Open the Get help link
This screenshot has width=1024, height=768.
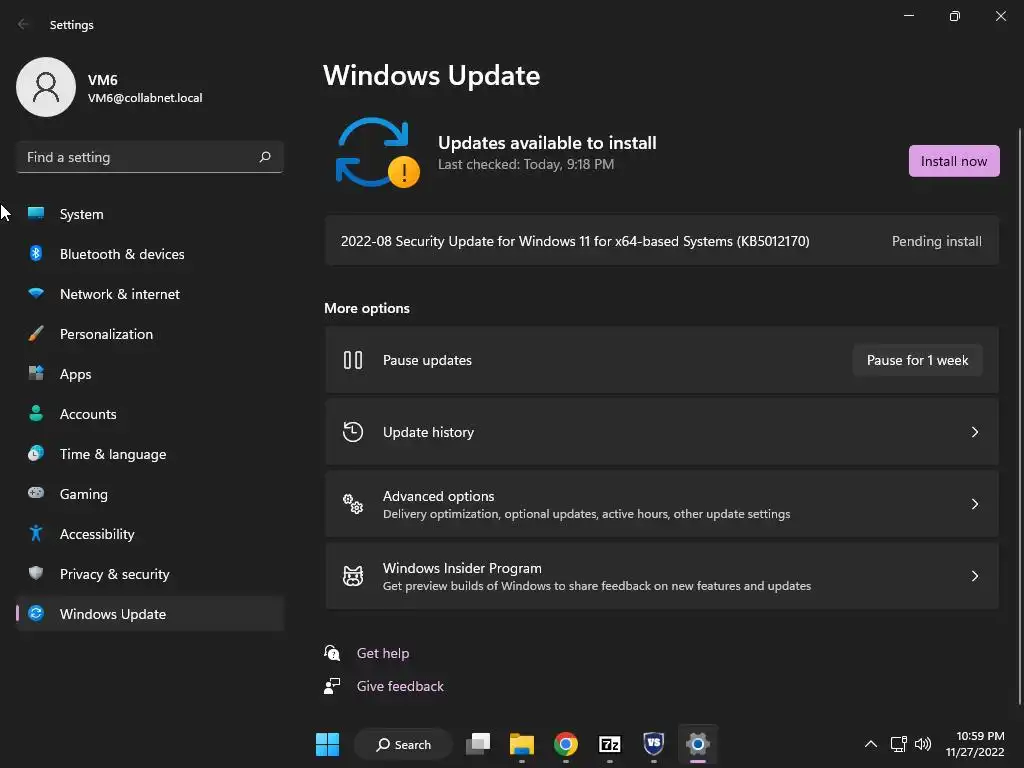click(x=383, y=652)
